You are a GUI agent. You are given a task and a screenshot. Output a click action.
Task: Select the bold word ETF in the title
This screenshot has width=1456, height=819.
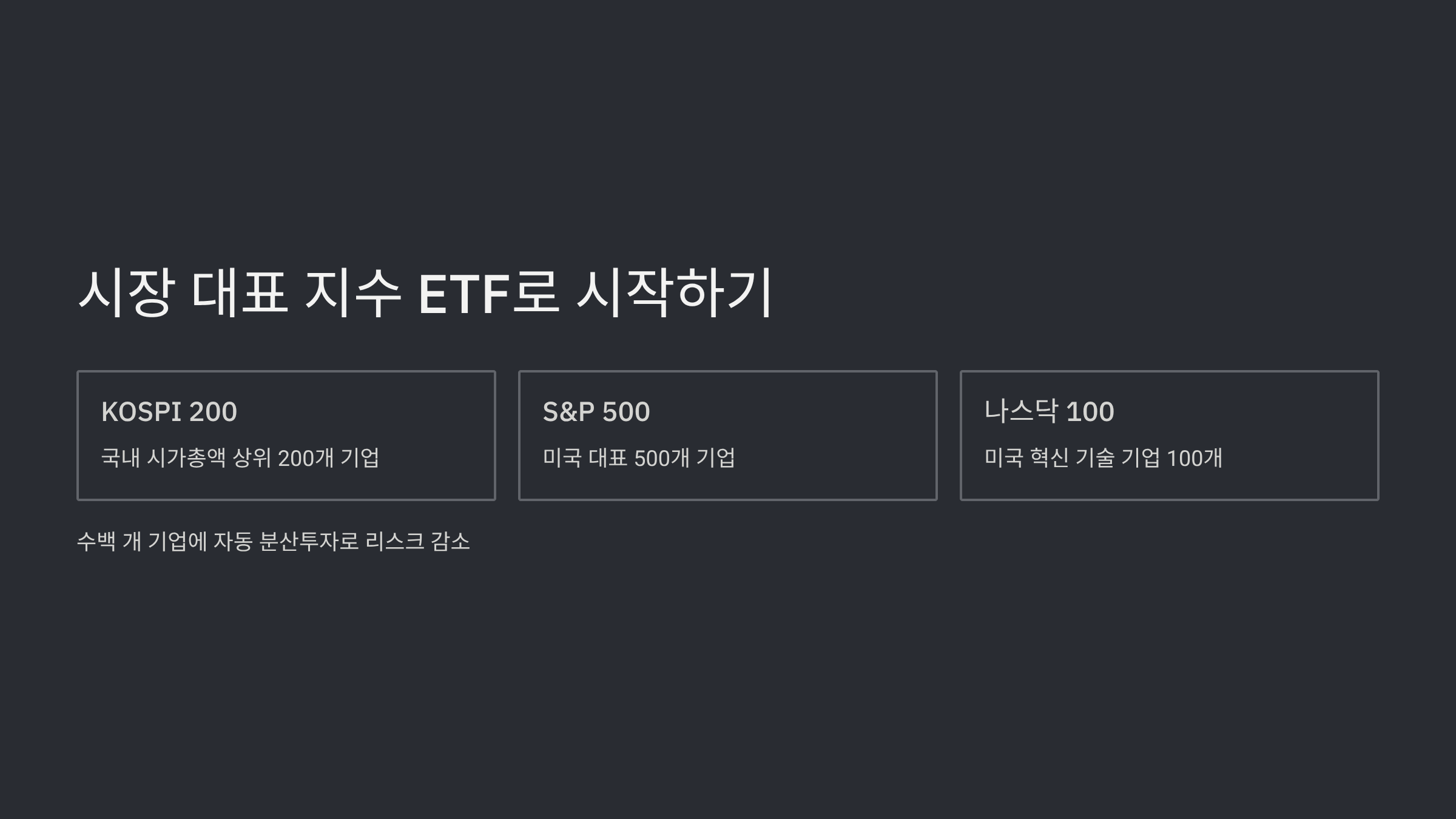point(464,295)
